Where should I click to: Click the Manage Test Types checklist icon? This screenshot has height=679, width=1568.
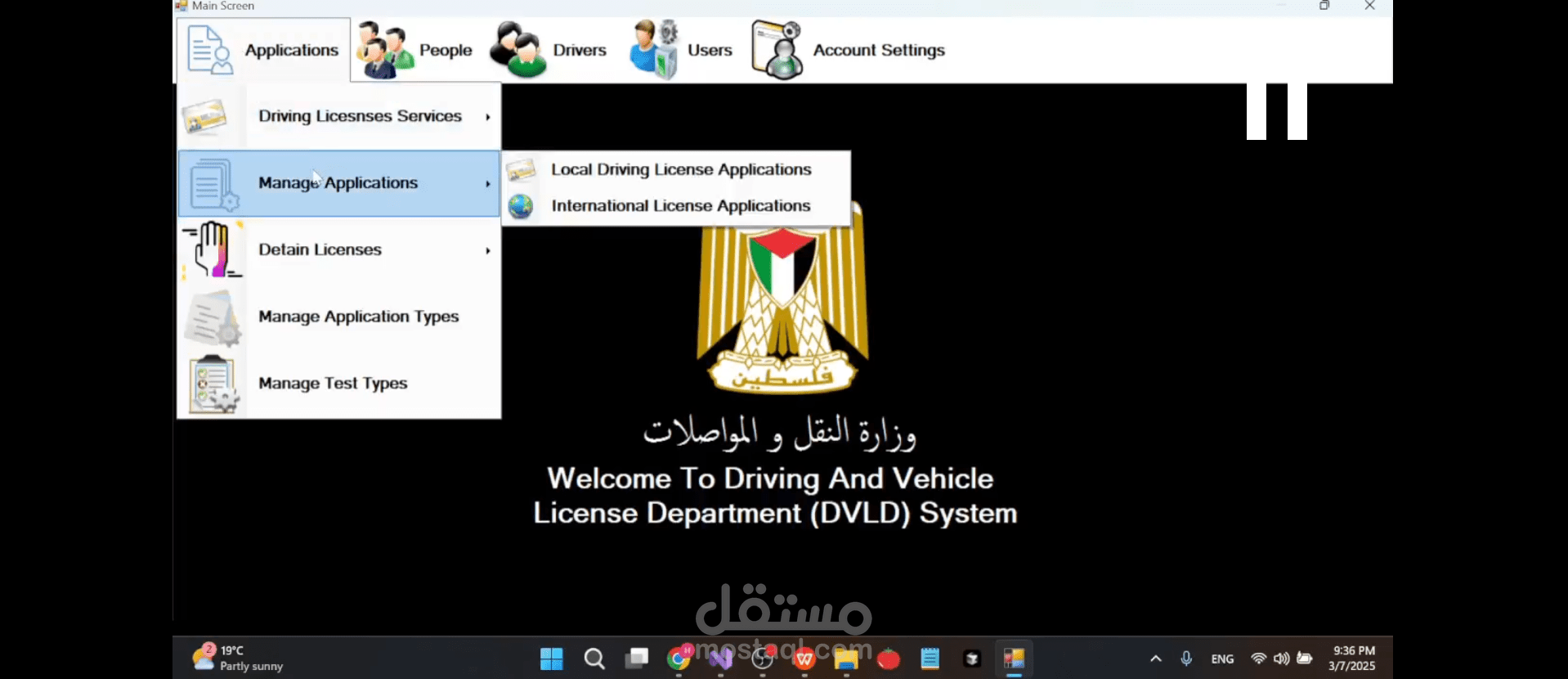click(x=213, y=384)
